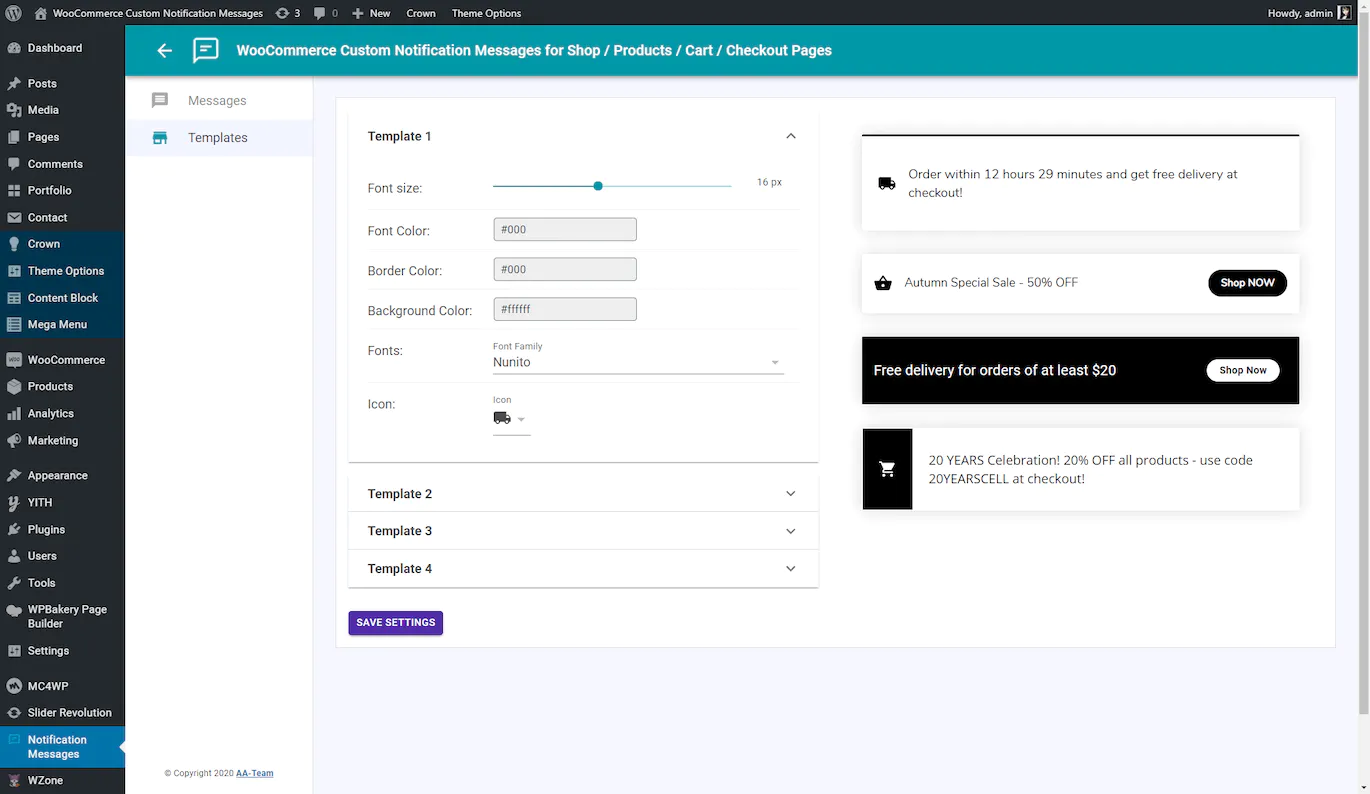Image resolution: width=1370 pixels, height=794 pixels.
Task: Click the free delivery countdown message preview
Action: coord(1080,183)
